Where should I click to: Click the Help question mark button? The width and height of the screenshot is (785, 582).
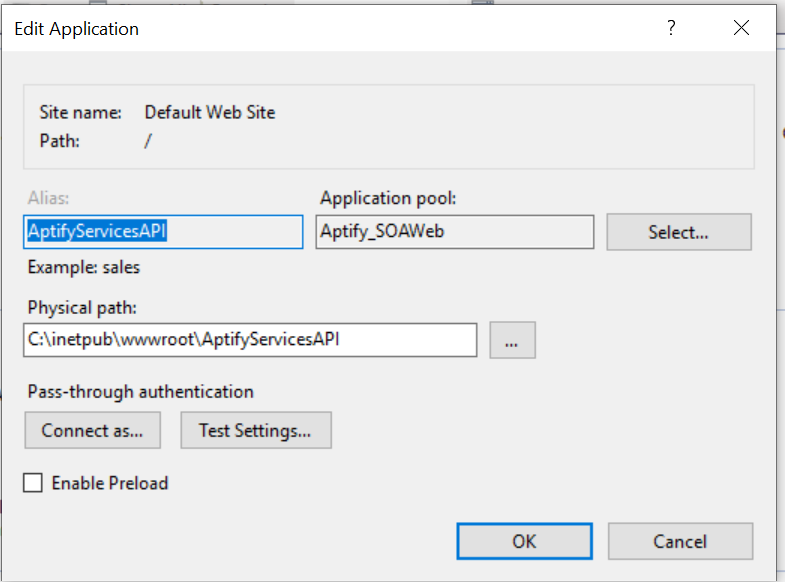[671, 28]
